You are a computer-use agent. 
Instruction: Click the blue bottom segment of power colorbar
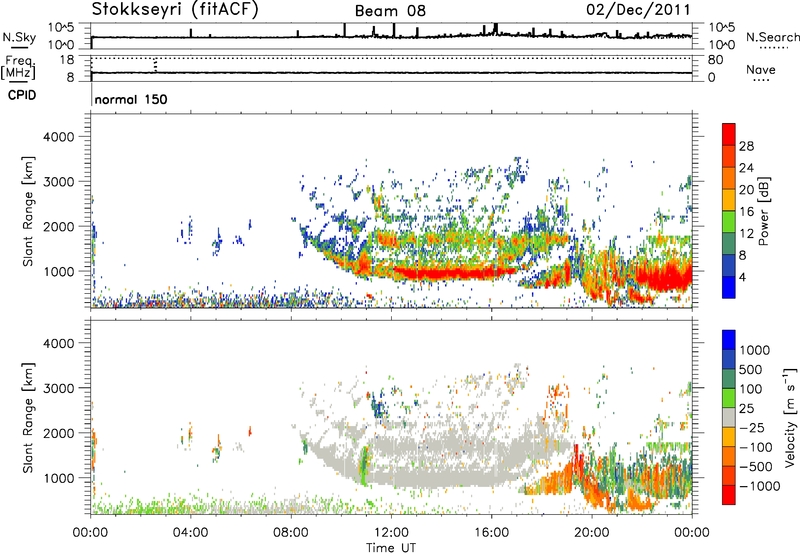729,287
